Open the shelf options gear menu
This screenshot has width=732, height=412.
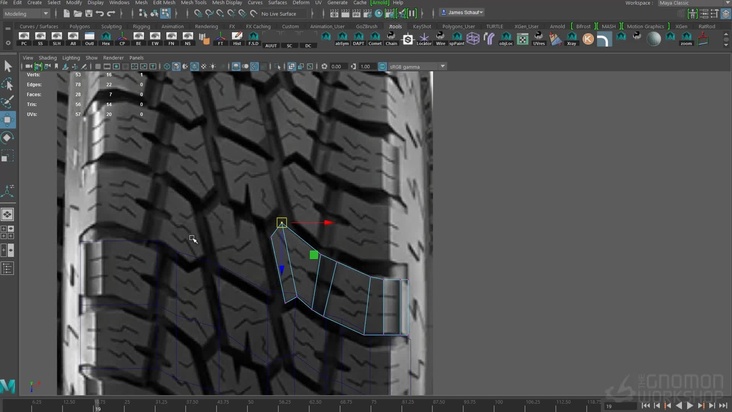pyautogui.click(x=7, y=43)
